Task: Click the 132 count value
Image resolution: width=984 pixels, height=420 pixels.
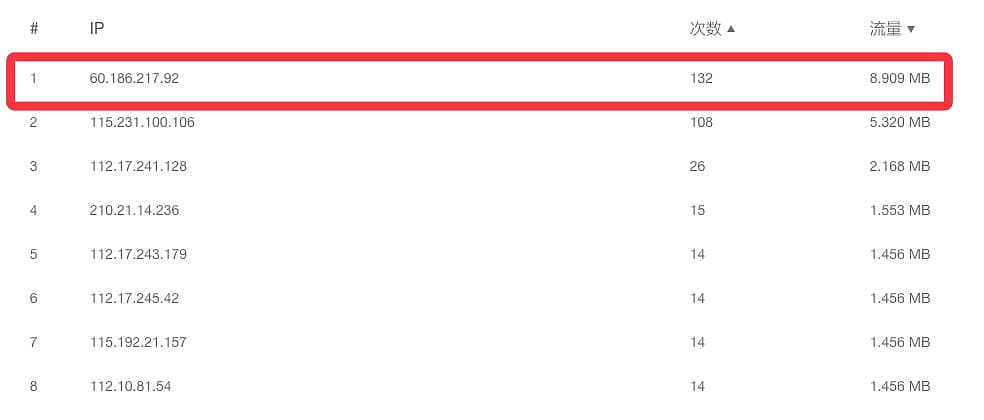Action: 701,78
